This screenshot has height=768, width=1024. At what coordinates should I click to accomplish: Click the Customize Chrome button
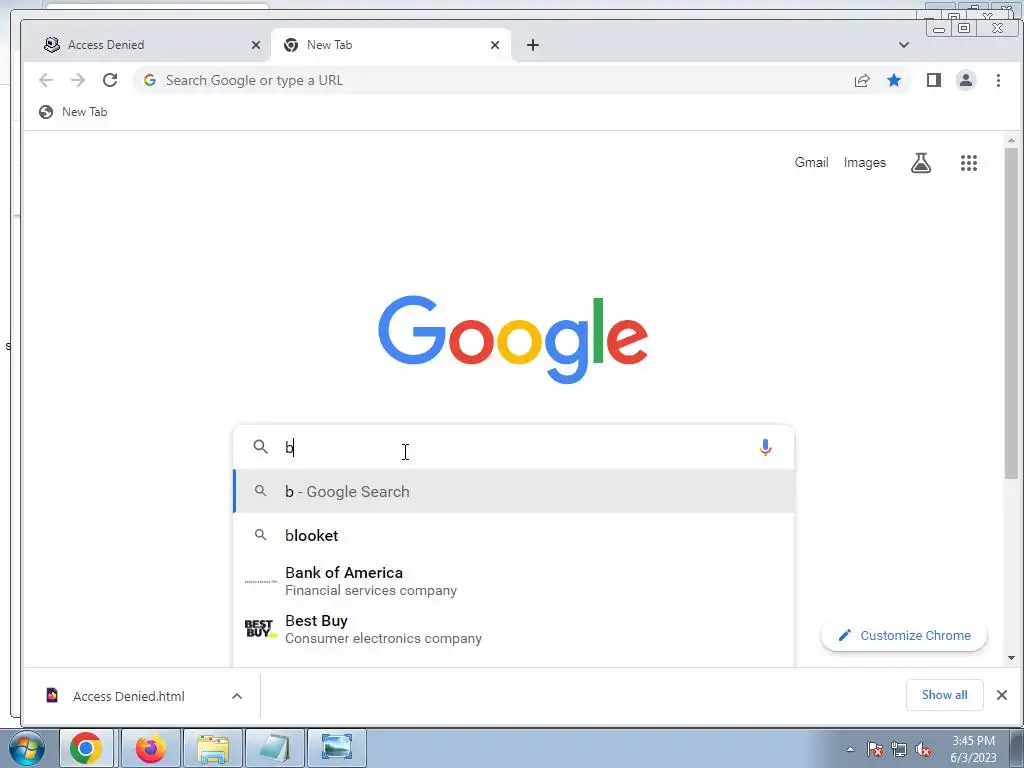pos(904,635)
